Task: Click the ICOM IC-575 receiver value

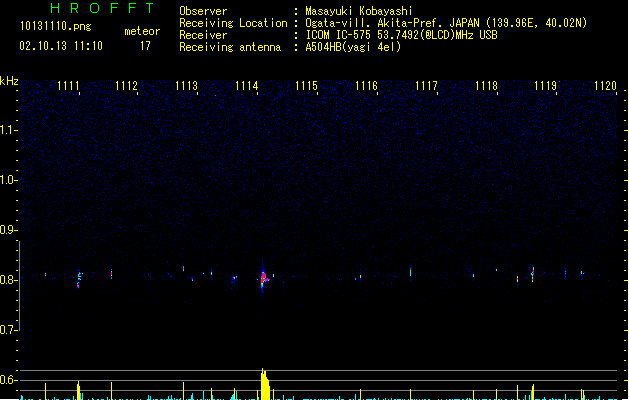Action: [x=402, y=35]
